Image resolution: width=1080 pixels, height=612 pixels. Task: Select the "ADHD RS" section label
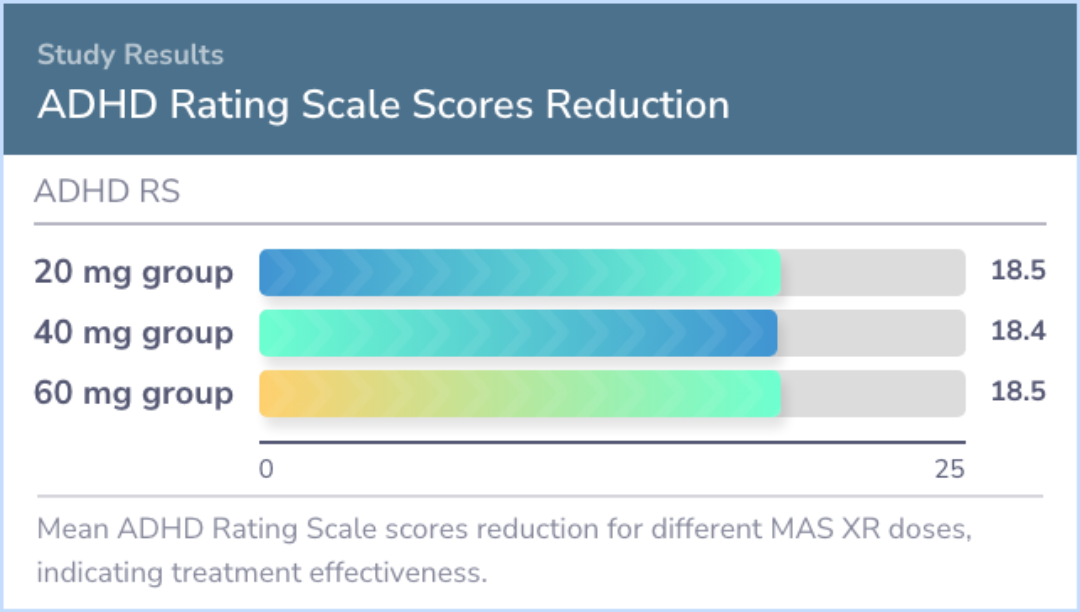pyautogui.click(x=107, y=192)
